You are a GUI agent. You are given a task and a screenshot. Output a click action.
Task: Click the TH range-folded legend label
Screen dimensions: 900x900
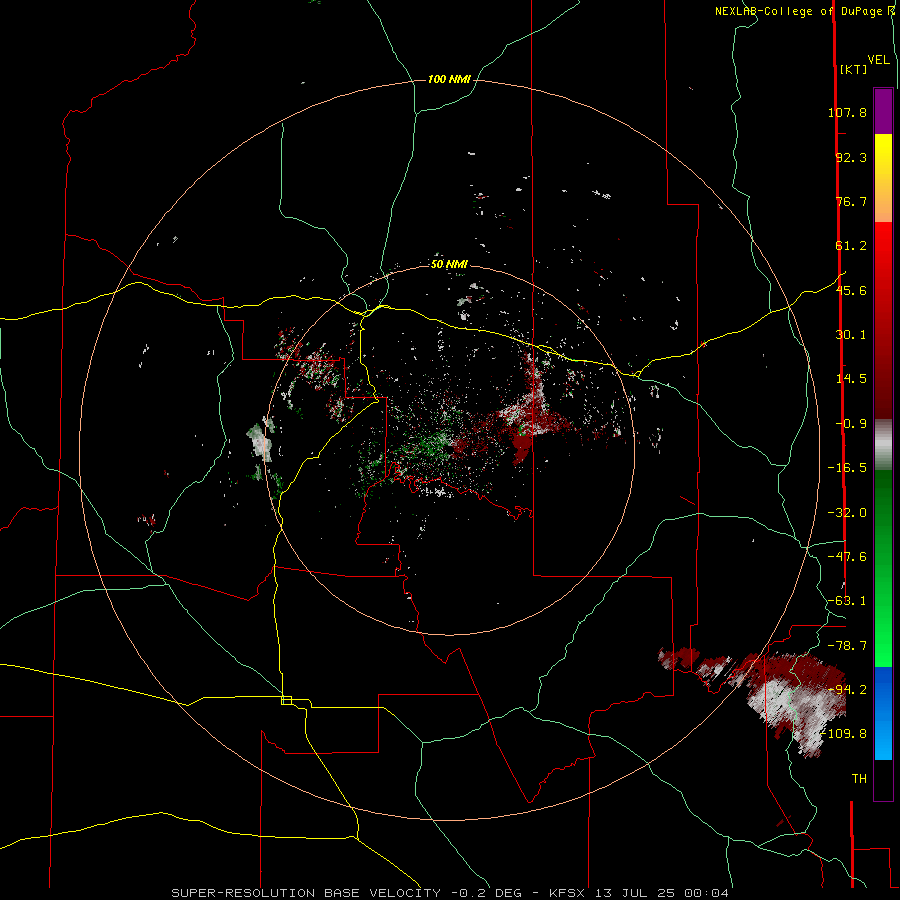pyautogui.click(x=859, y=779)
